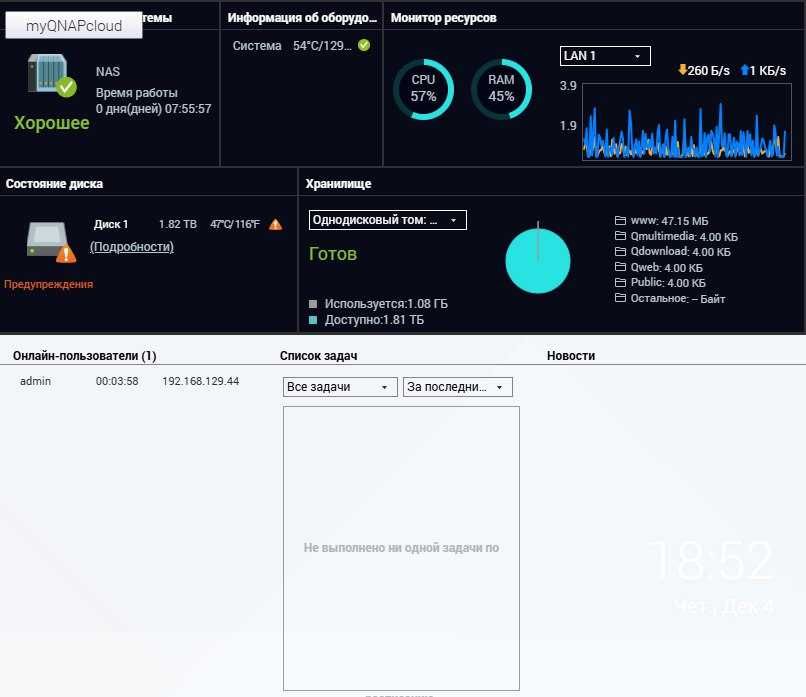This screenshot has height=697, width=806.
Task: Click the Хранилище section header
Action: [x=338, y=184]
